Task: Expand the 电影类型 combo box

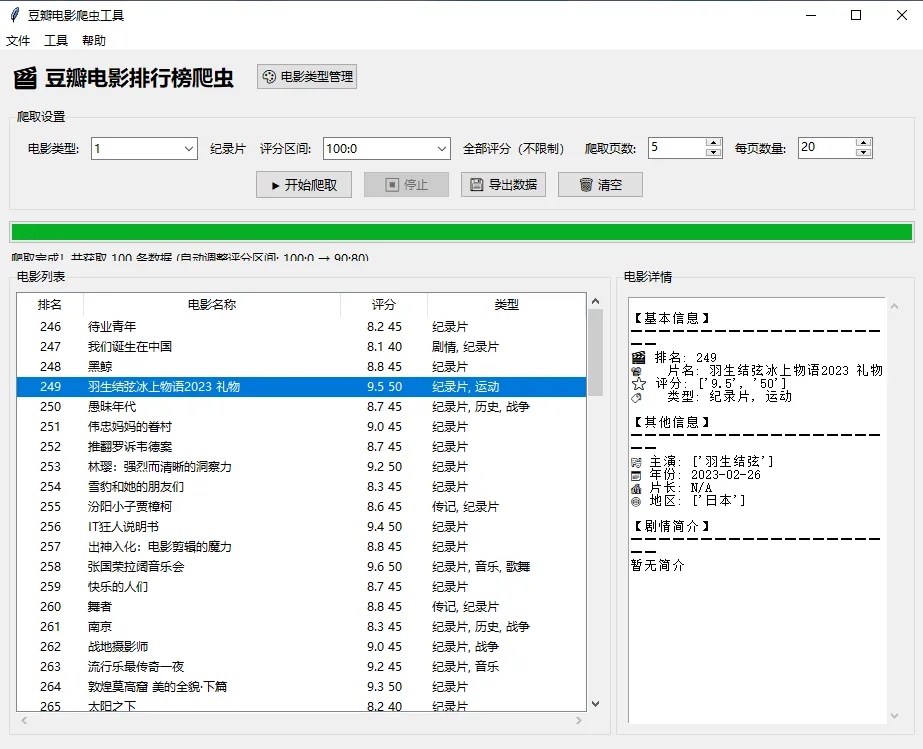Action: 189,148
